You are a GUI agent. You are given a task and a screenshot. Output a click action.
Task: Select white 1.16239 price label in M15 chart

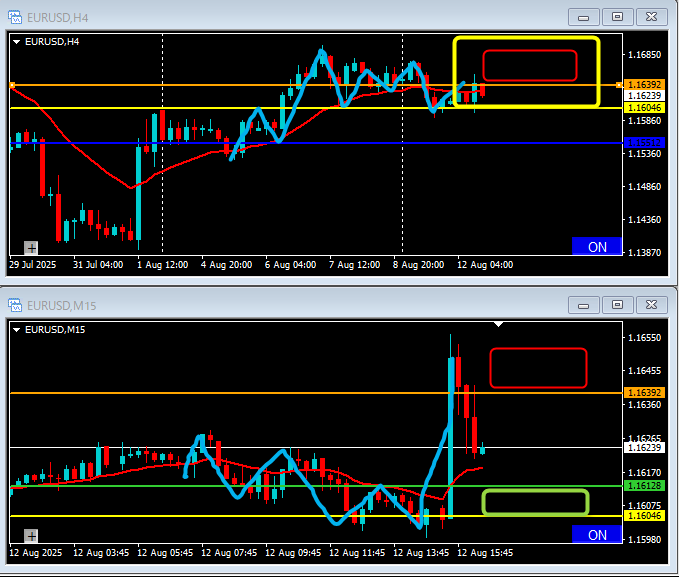(644, 447)
